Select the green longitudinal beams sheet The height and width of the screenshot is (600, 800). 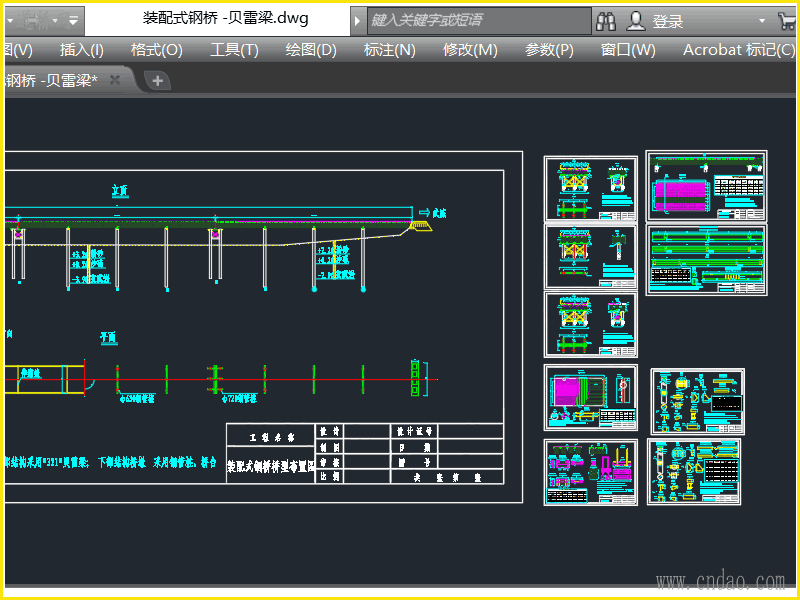click(x=707, y=260)
